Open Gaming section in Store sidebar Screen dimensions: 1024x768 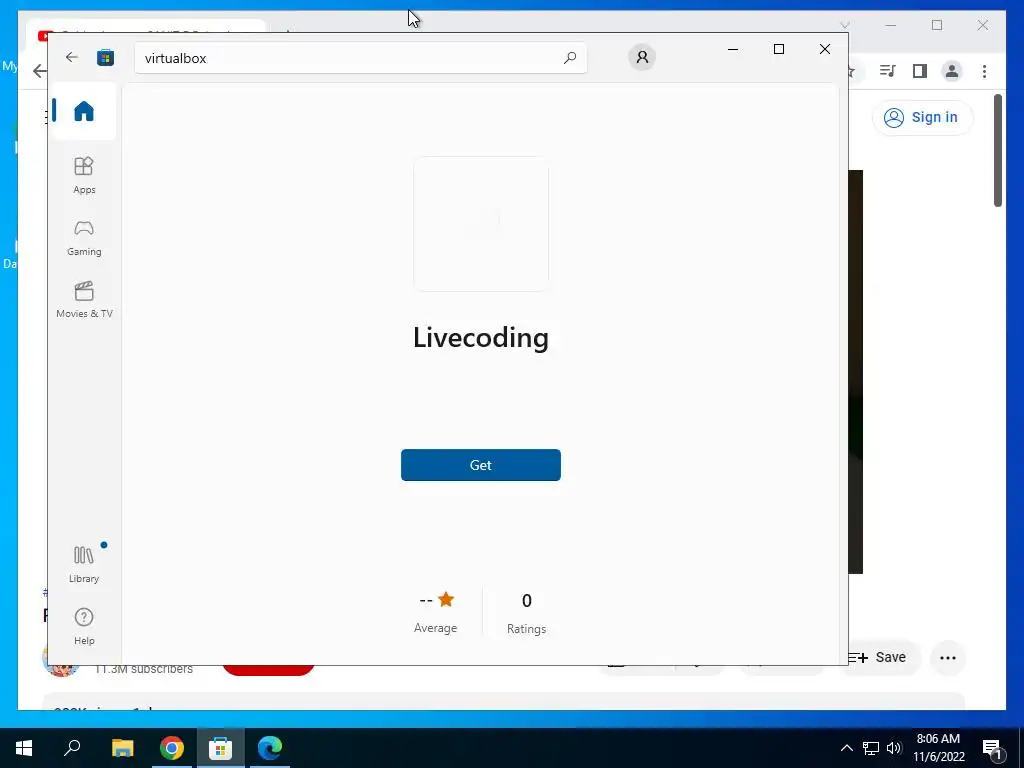84,238
